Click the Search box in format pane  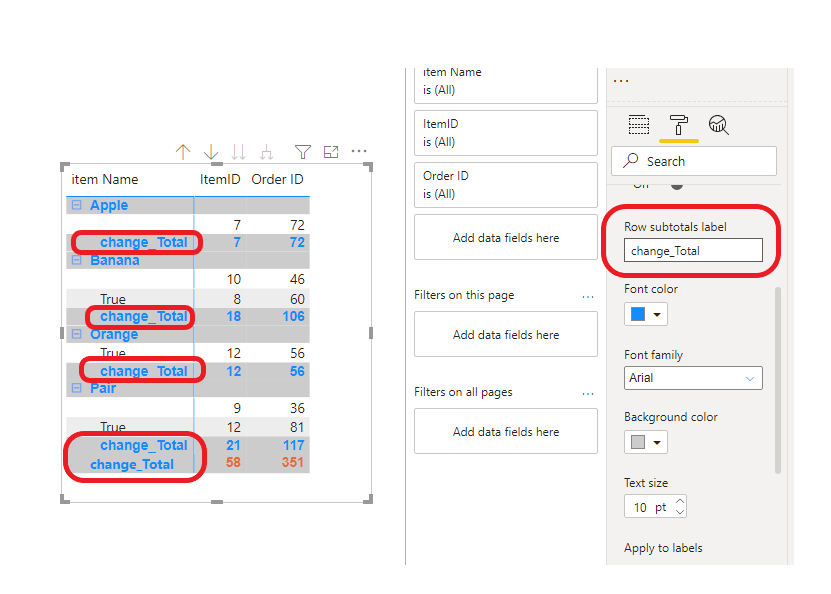[694, 161]
